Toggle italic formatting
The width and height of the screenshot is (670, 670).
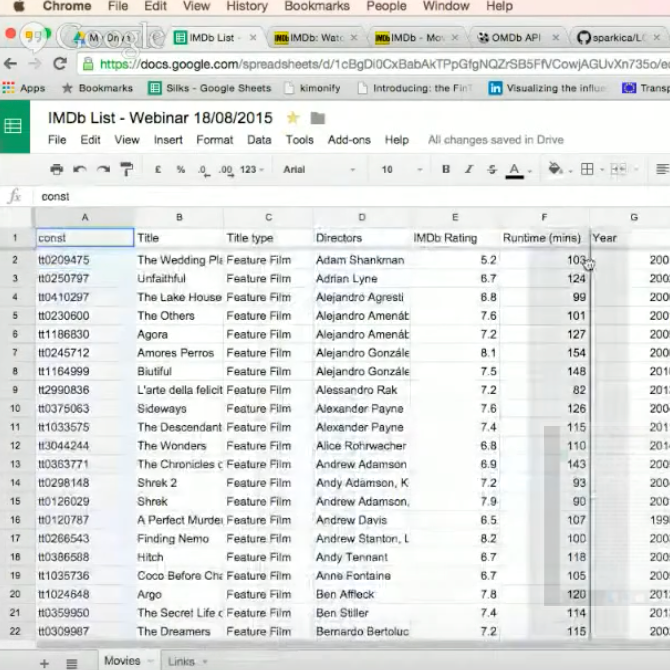point(468,170)
